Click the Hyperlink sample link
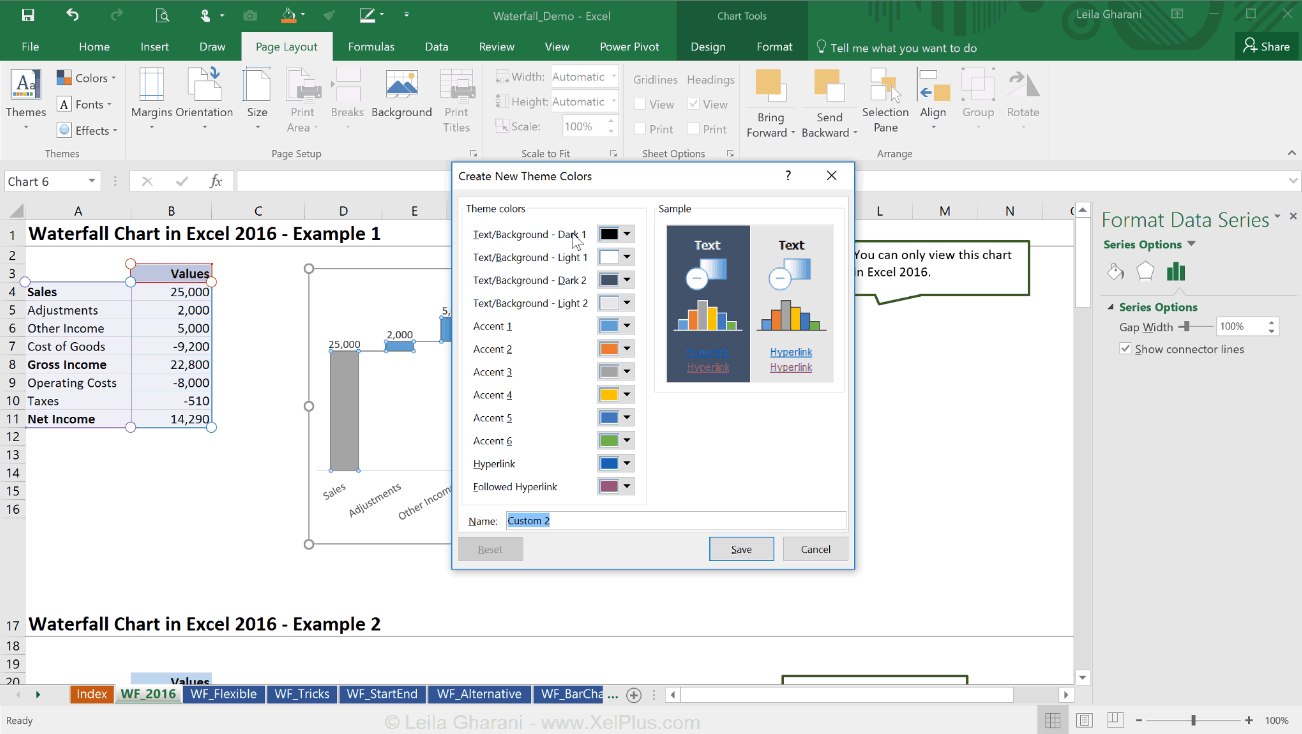Screen dimensions: 1302x734 pos(790,351)
